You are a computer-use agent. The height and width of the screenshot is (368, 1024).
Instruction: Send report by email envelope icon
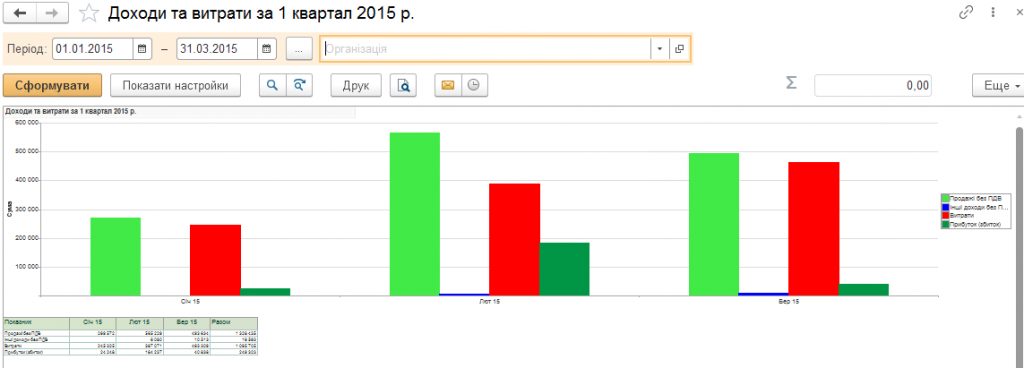(448, 85)
